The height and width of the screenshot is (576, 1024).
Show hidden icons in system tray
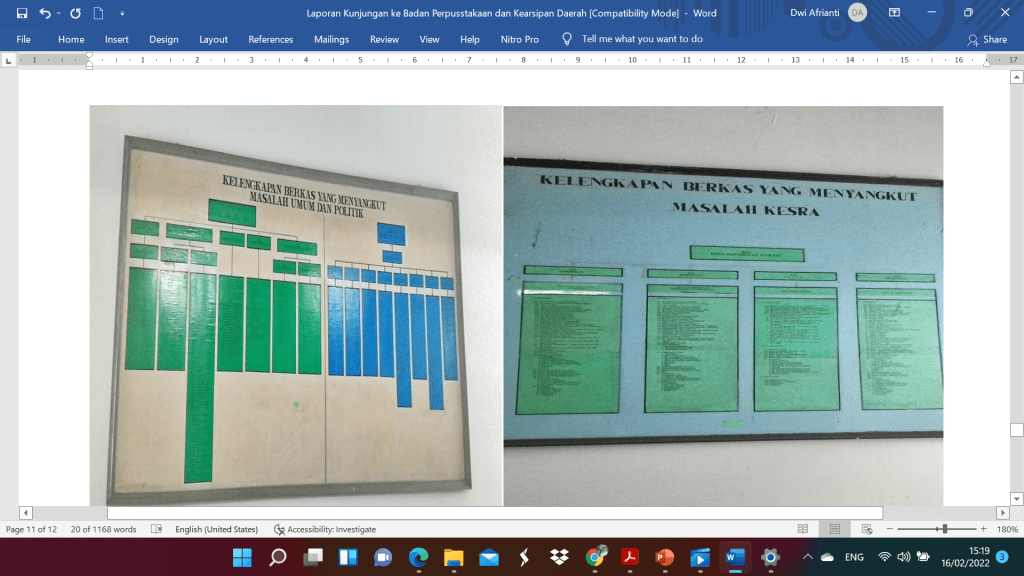click(x=807, y=557)
